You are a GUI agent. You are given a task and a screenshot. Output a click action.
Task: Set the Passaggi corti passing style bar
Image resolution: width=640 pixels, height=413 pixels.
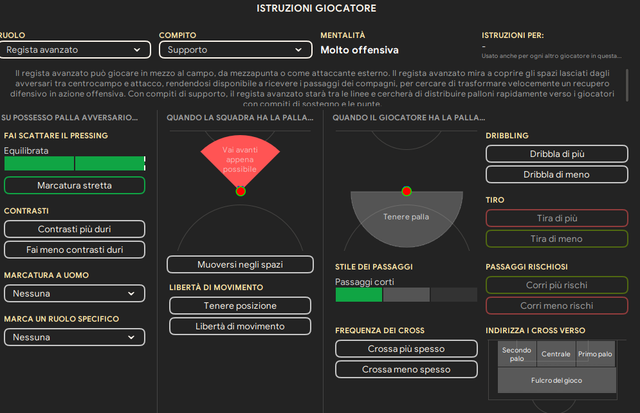point(406,295)
